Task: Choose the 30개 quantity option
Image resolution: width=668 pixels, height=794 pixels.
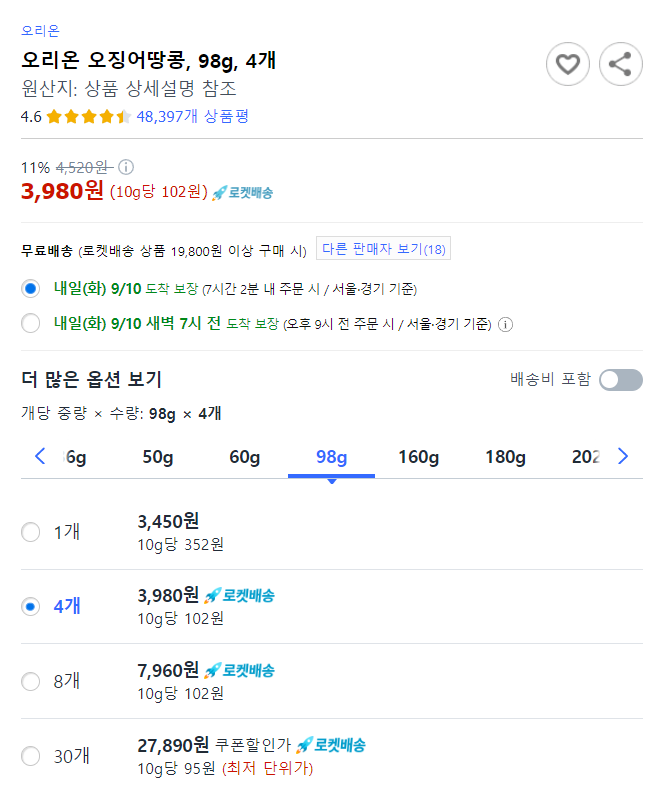Action: (30, 756)
